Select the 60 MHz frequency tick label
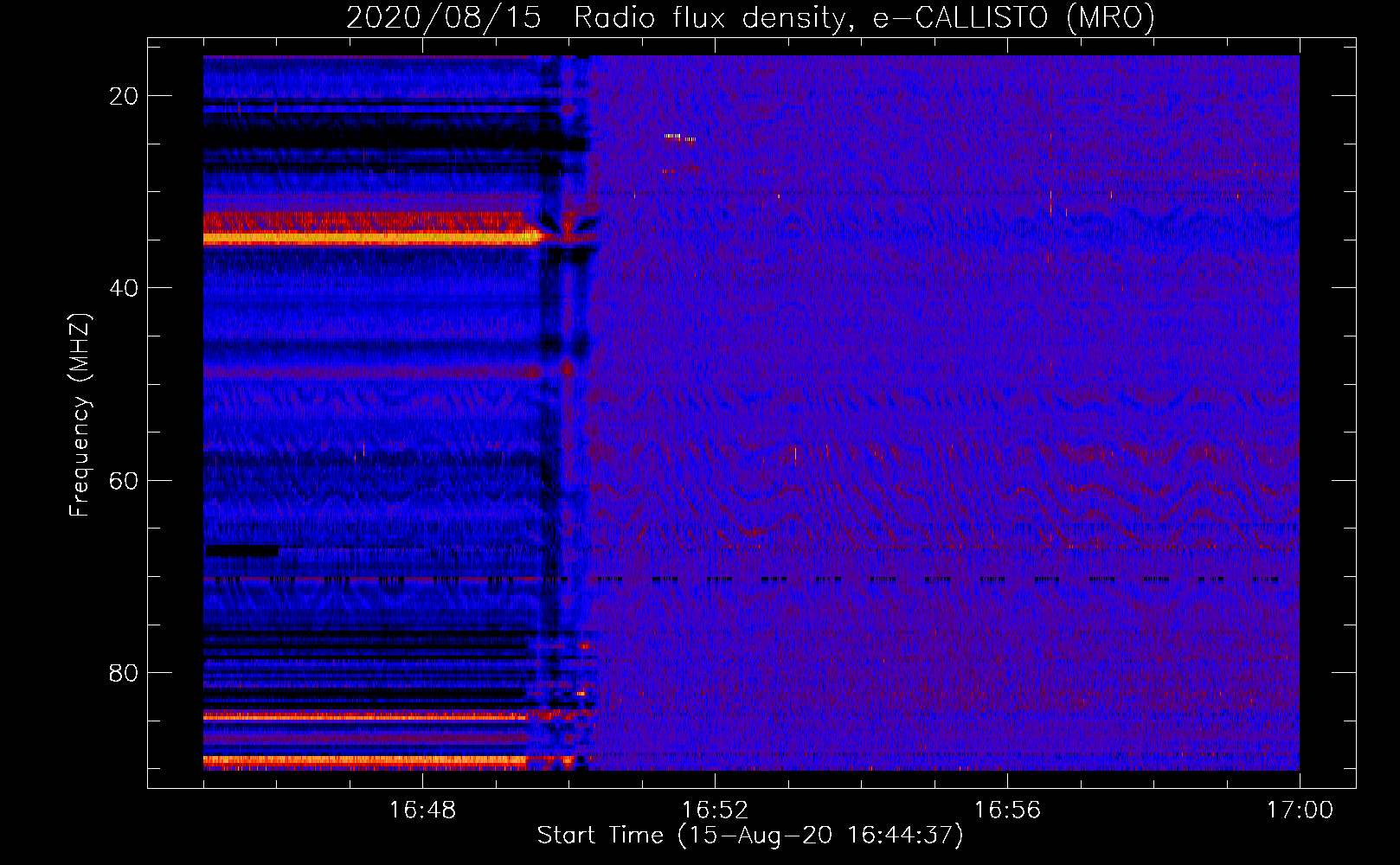This screenshot has height=865, width=1400. (x=125, y=480)
